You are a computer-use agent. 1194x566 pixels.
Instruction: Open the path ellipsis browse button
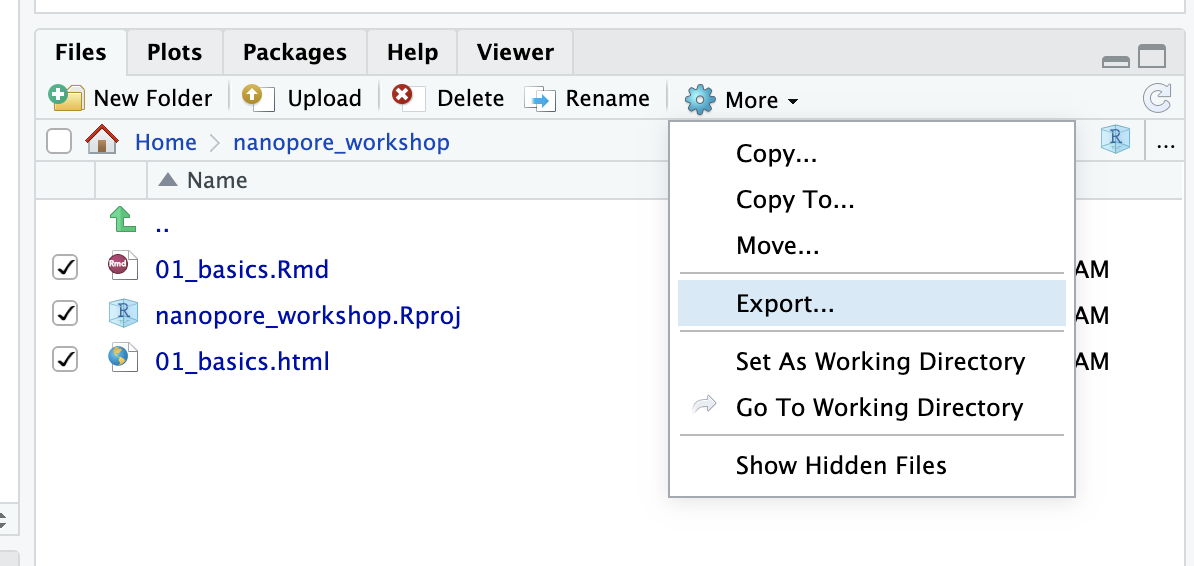click(1166, 142)
